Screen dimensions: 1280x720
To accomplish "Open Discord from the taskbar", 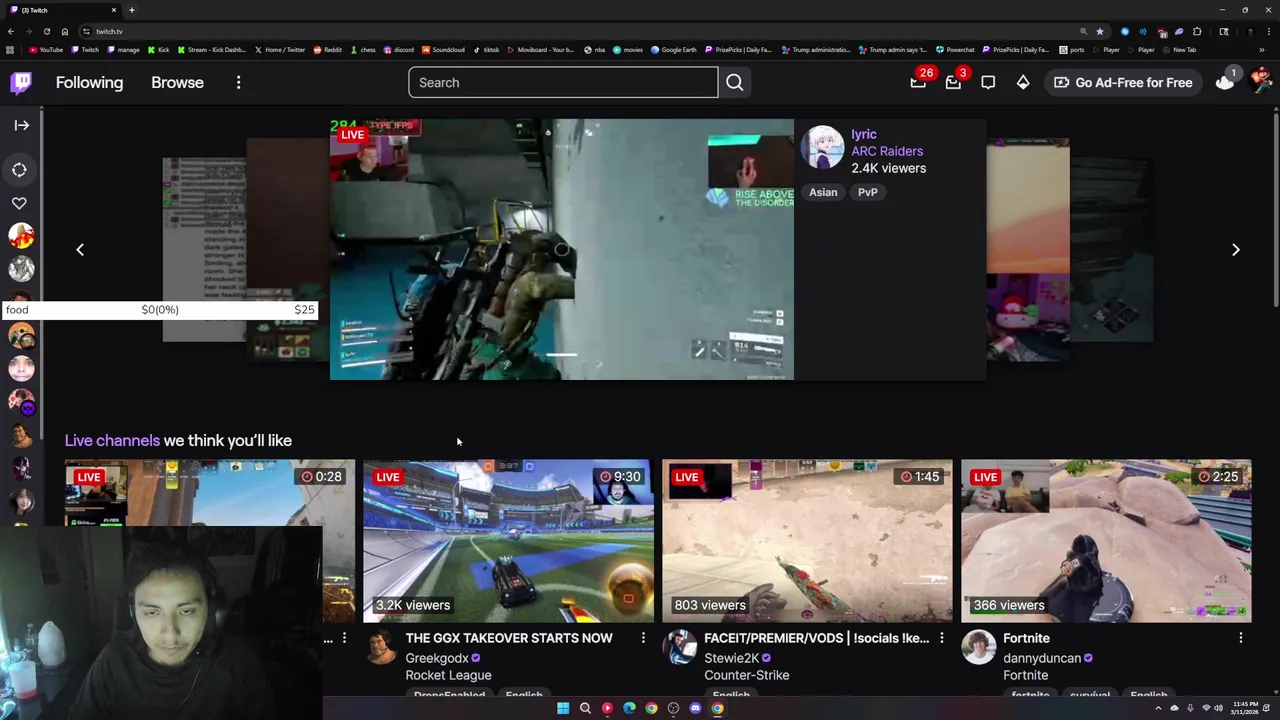I will (x=695, y=708).
